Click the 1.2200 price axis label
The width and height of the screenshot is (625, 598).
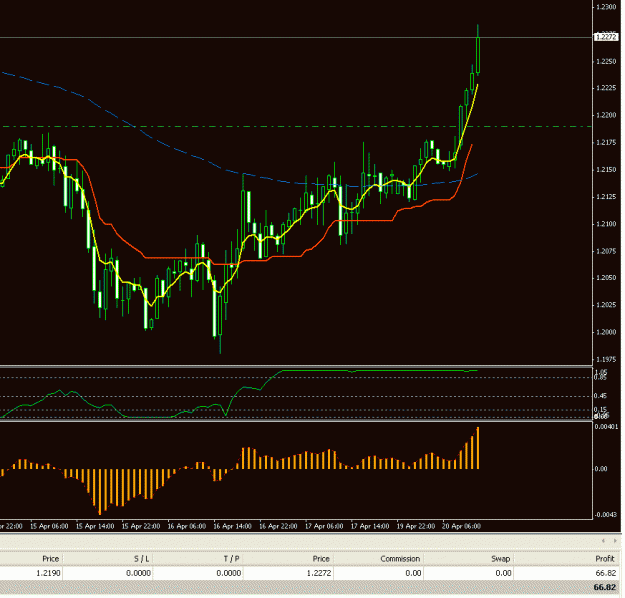click(x=606, y=115)
